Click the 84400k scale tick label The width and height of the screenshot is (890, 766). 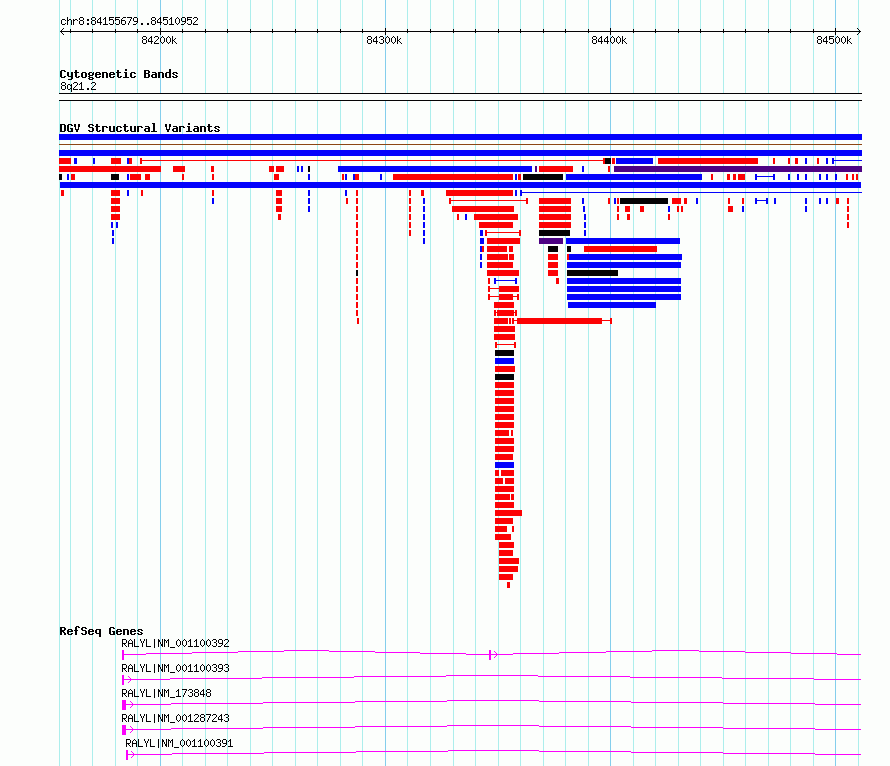(609, 40)
